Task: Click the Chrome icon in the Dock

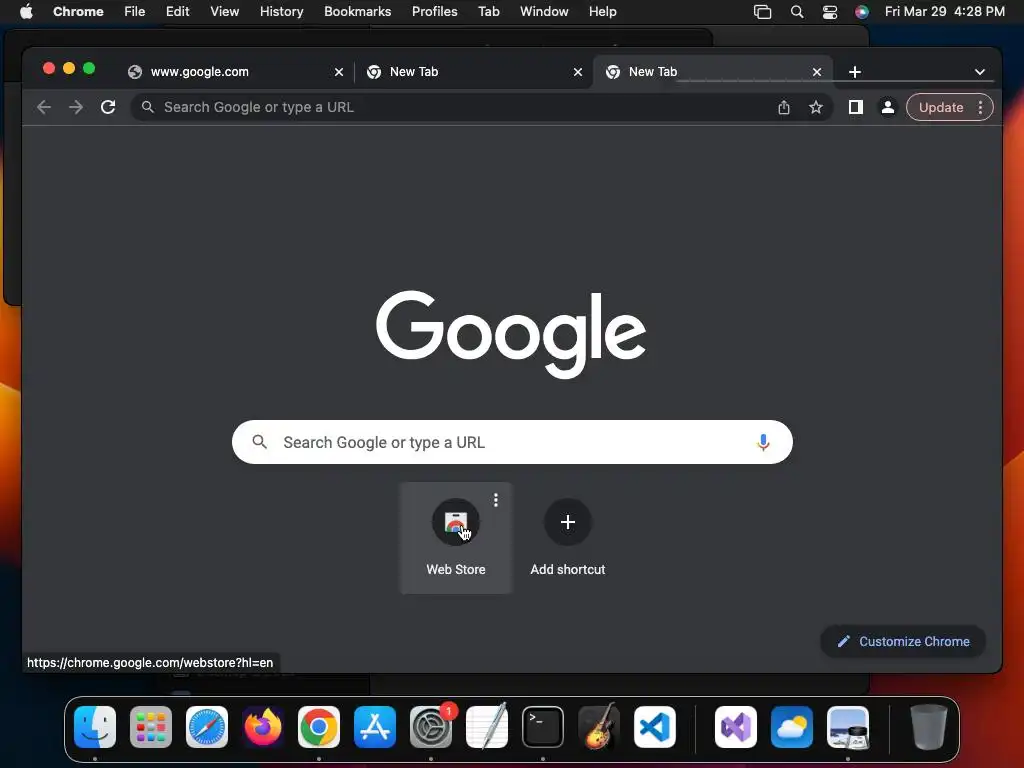Action: pos(319,727)
